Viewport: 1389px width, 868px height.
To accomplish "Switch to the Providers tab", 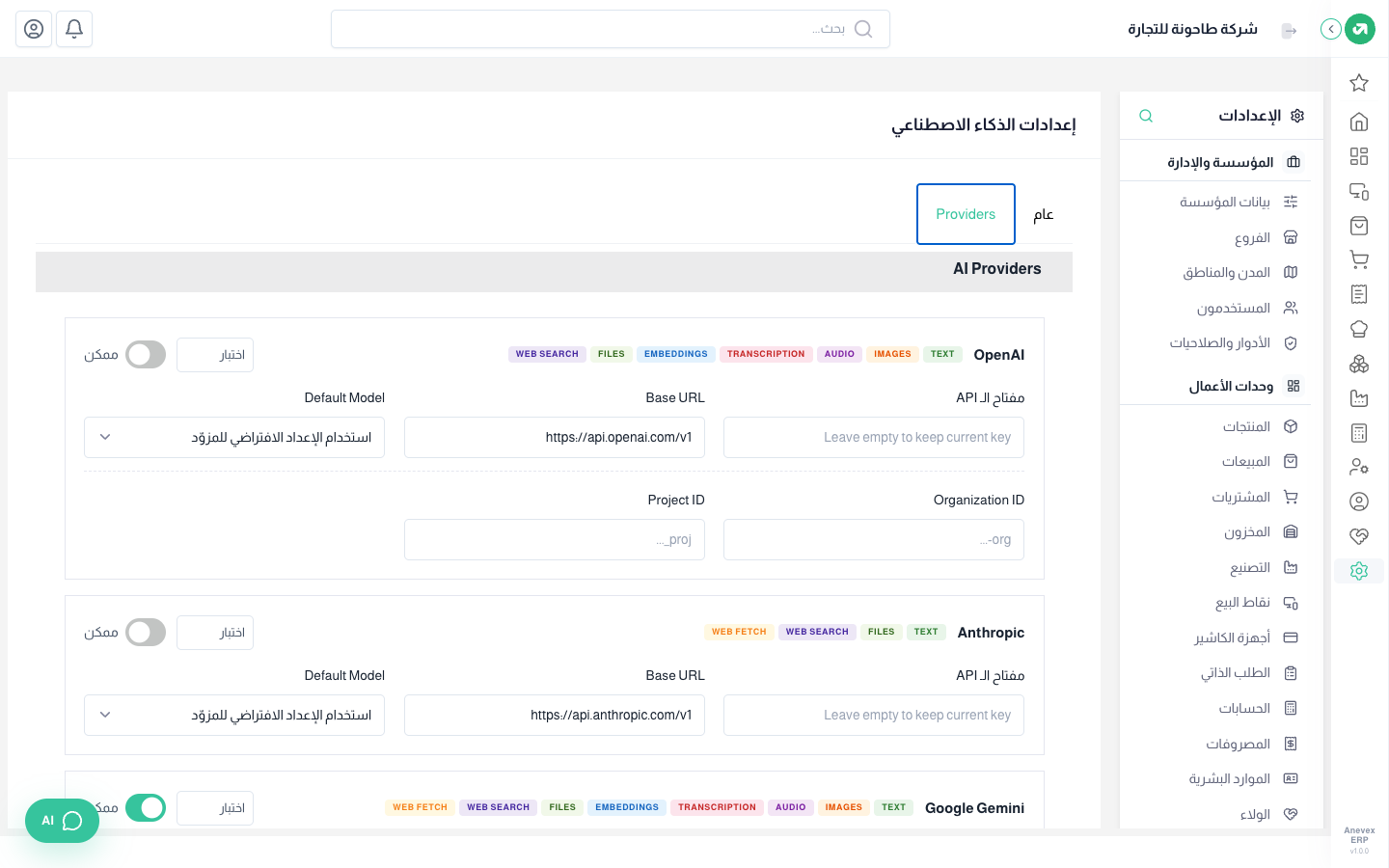I will coord(966,214).
